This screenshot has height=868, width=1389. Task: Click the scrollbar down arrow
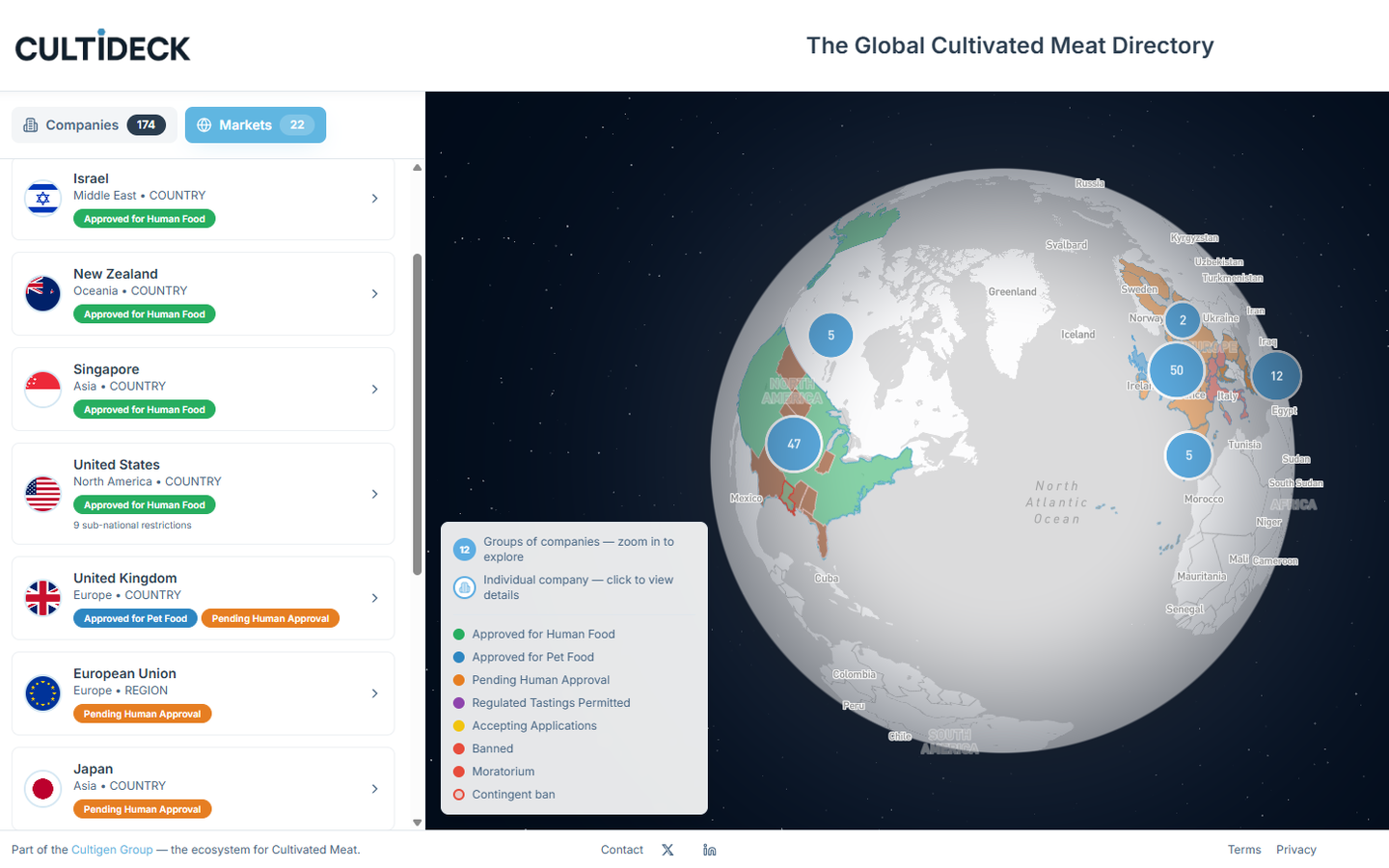pyautogui.click(x=417, y=823)
